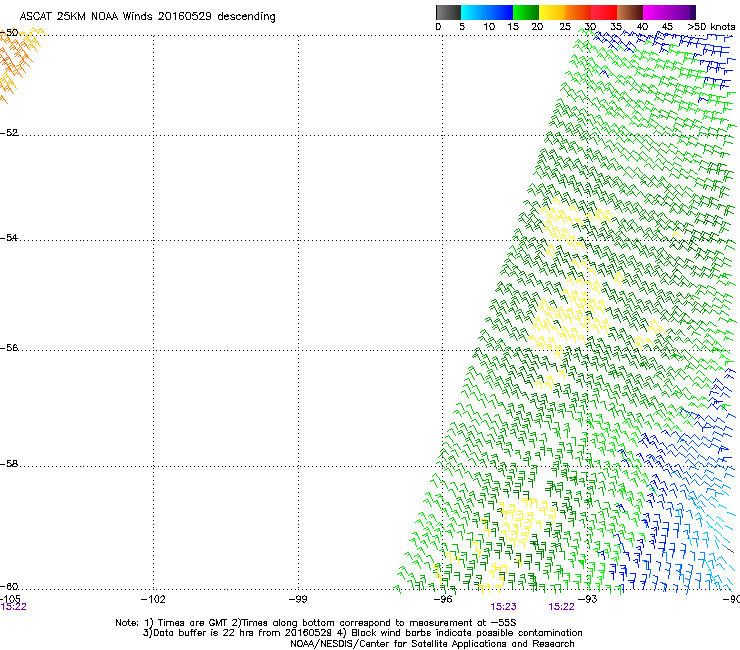Screen dimensions: 740x650
Task: Click the -50 latitude axis label
Action: tap(9, 33)
